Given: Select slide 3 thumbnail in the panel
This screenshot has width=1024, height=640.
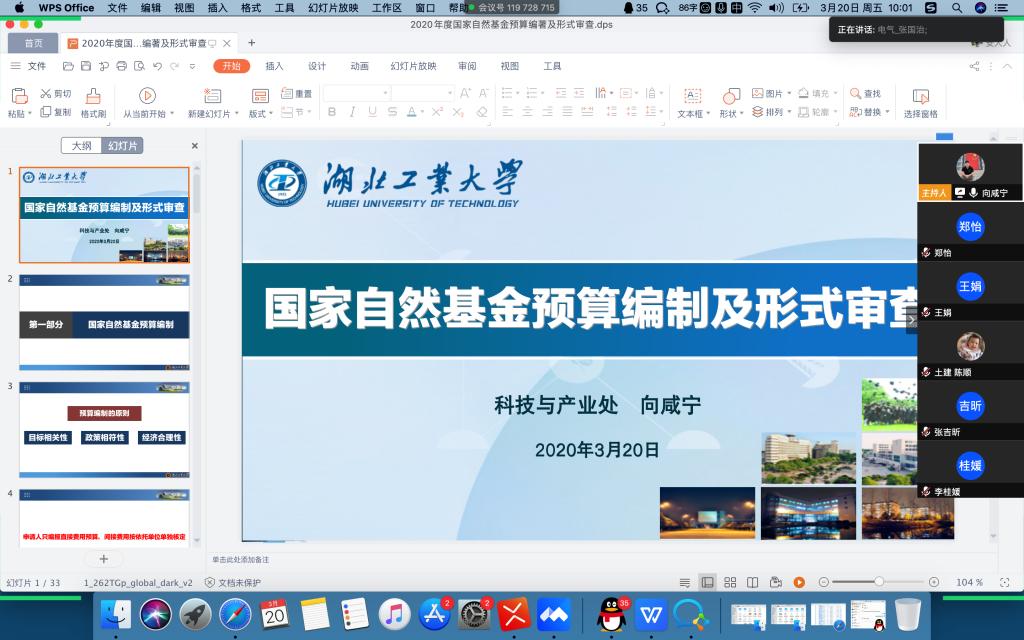Looking at the screenshot, I should [104, 428].
